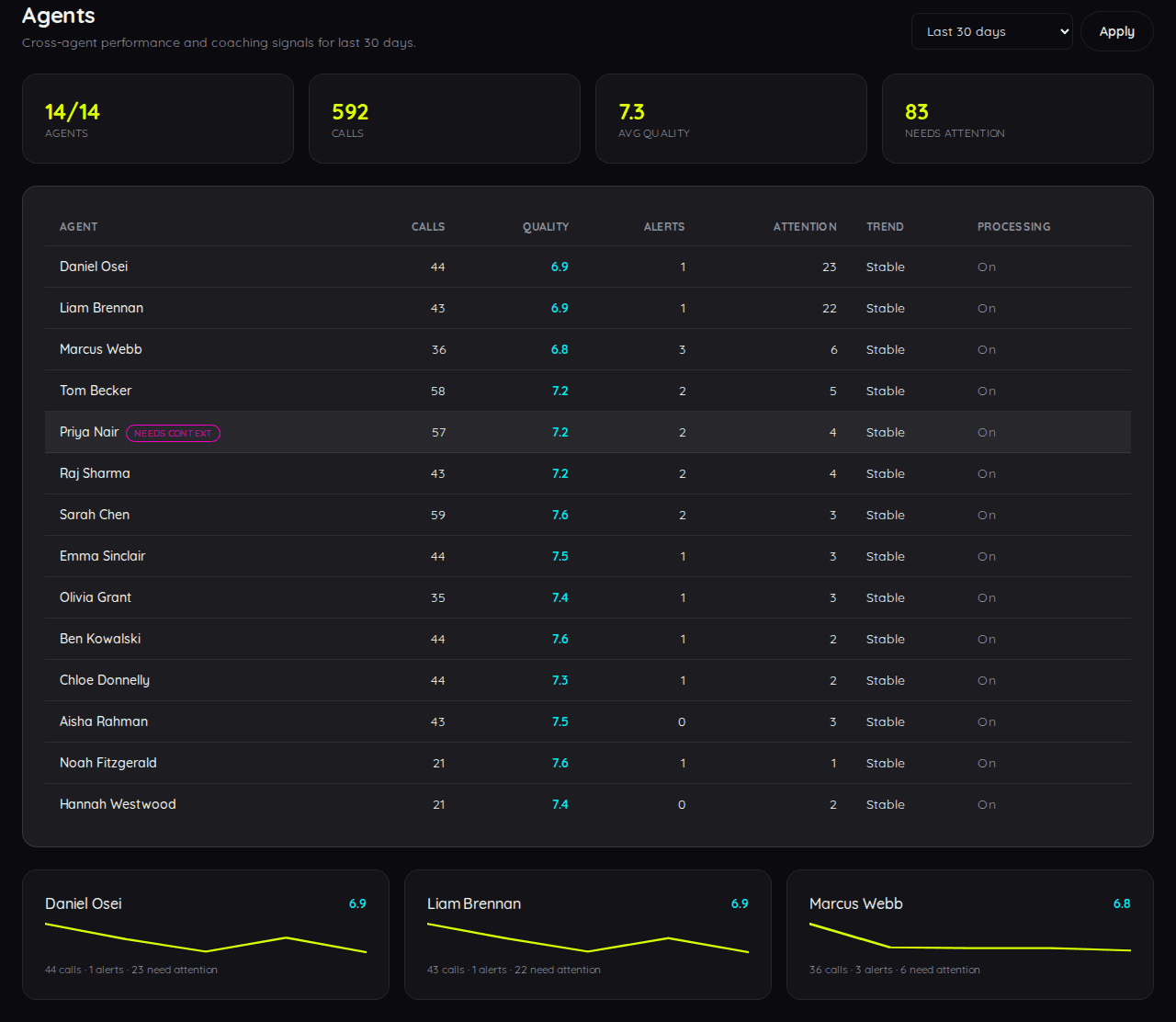
Task: Click the ALERTS column header
Action: click(664, 226)
